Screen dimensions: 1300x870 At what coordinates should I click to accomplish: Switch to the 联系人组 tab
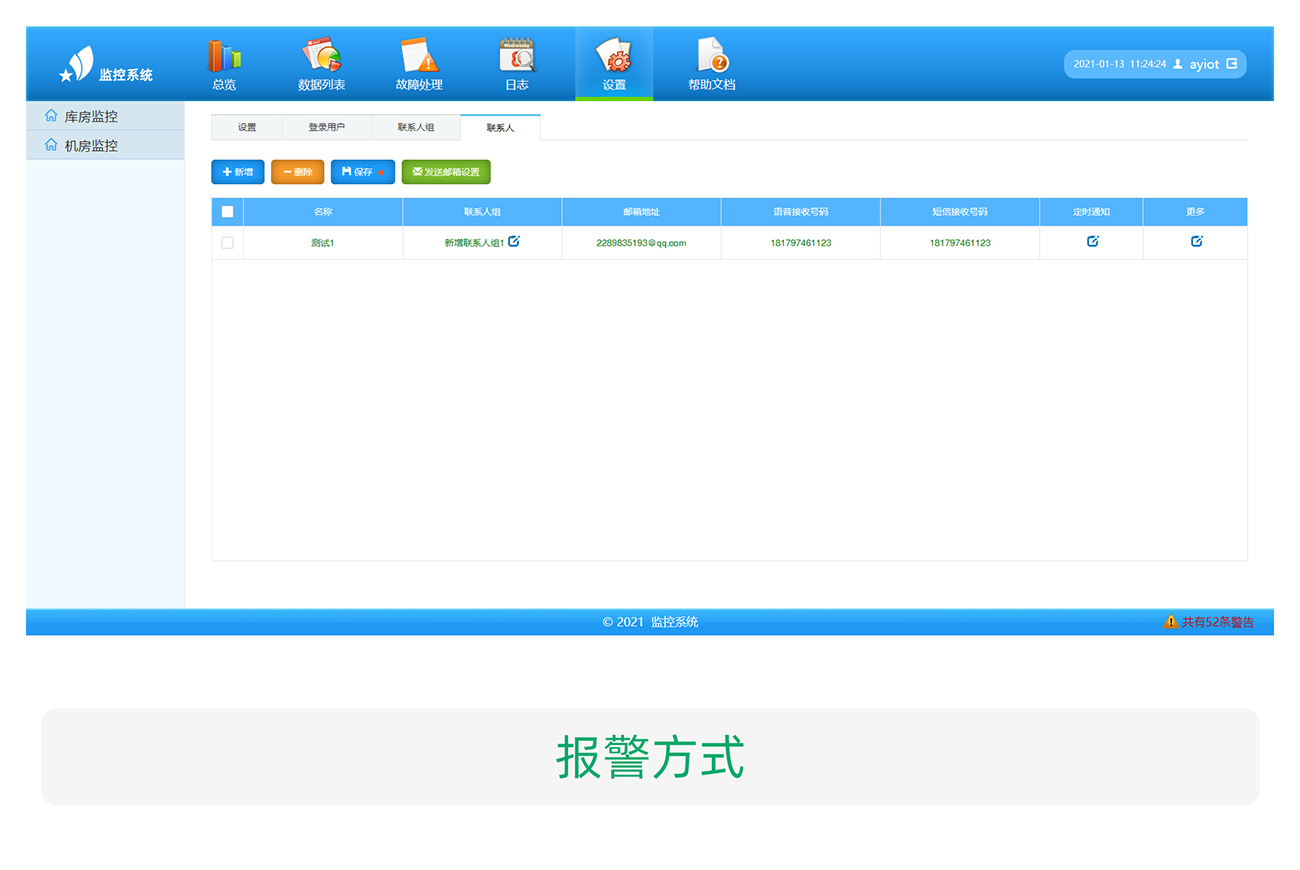pyautogui.click(x=416, y=128)
